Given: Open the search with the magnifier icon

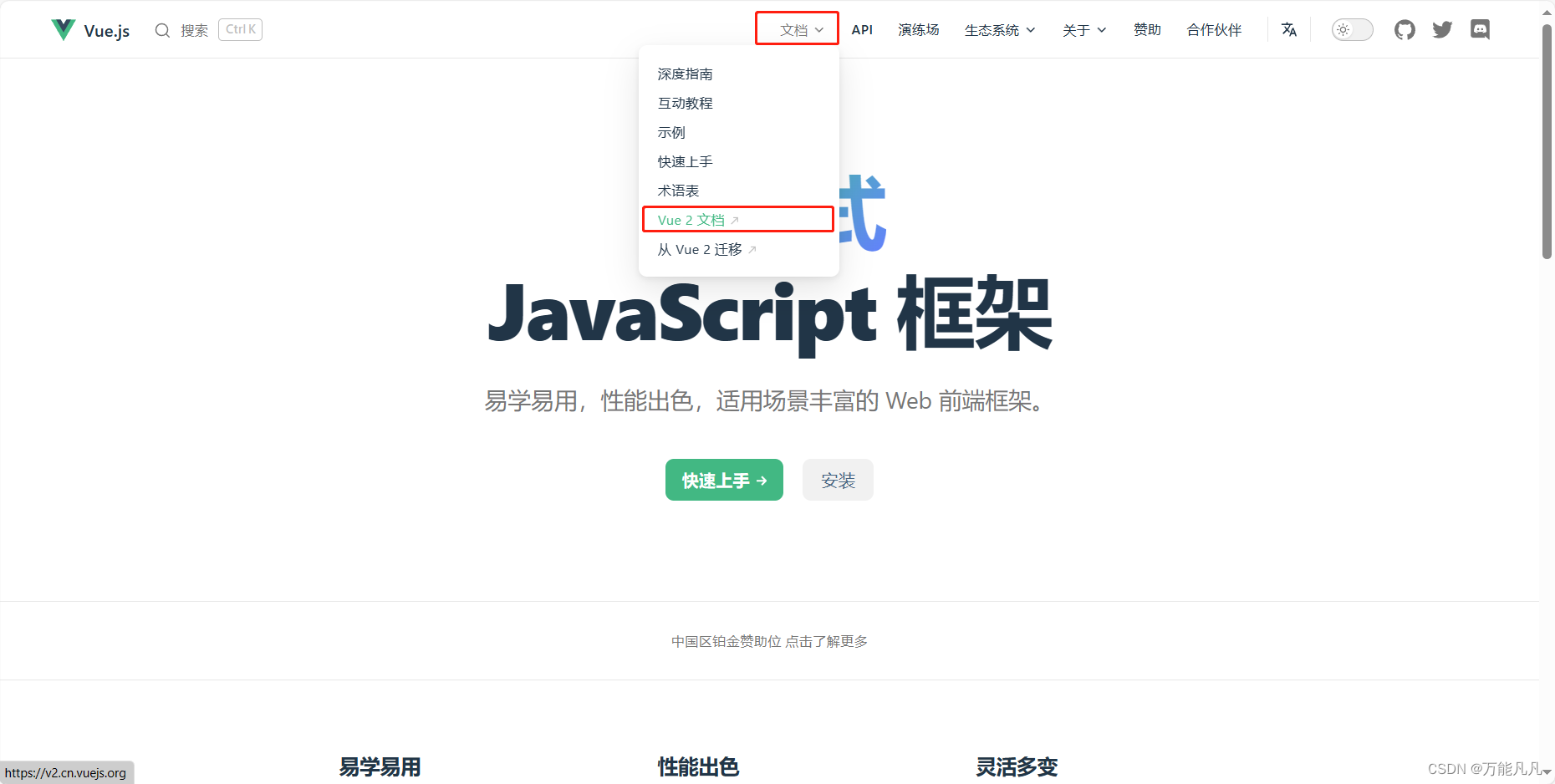Looking at the screenshot, I should coord(162,29).
